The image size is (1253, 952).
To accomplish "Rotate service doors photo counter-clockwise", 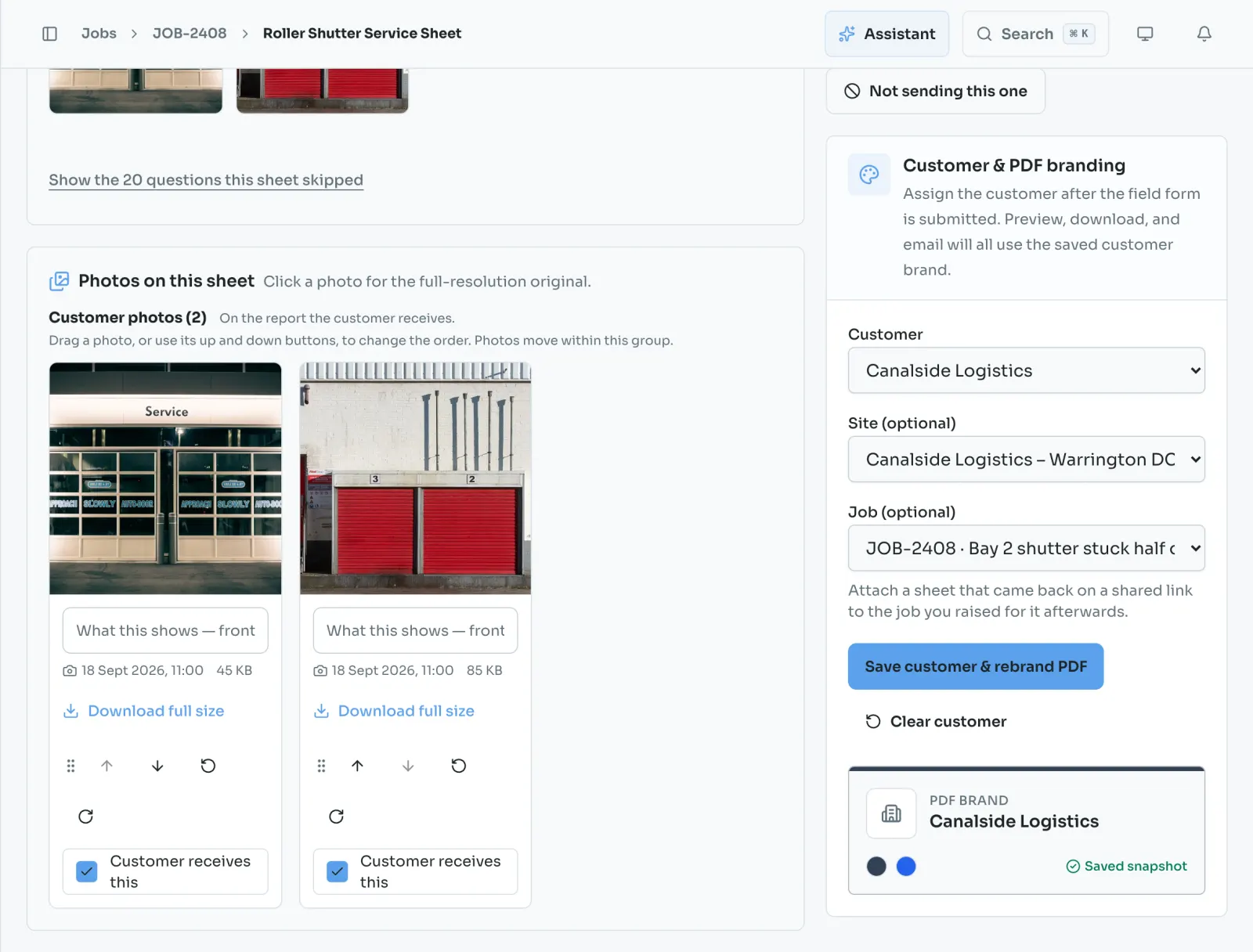I will tap(208, 766).
